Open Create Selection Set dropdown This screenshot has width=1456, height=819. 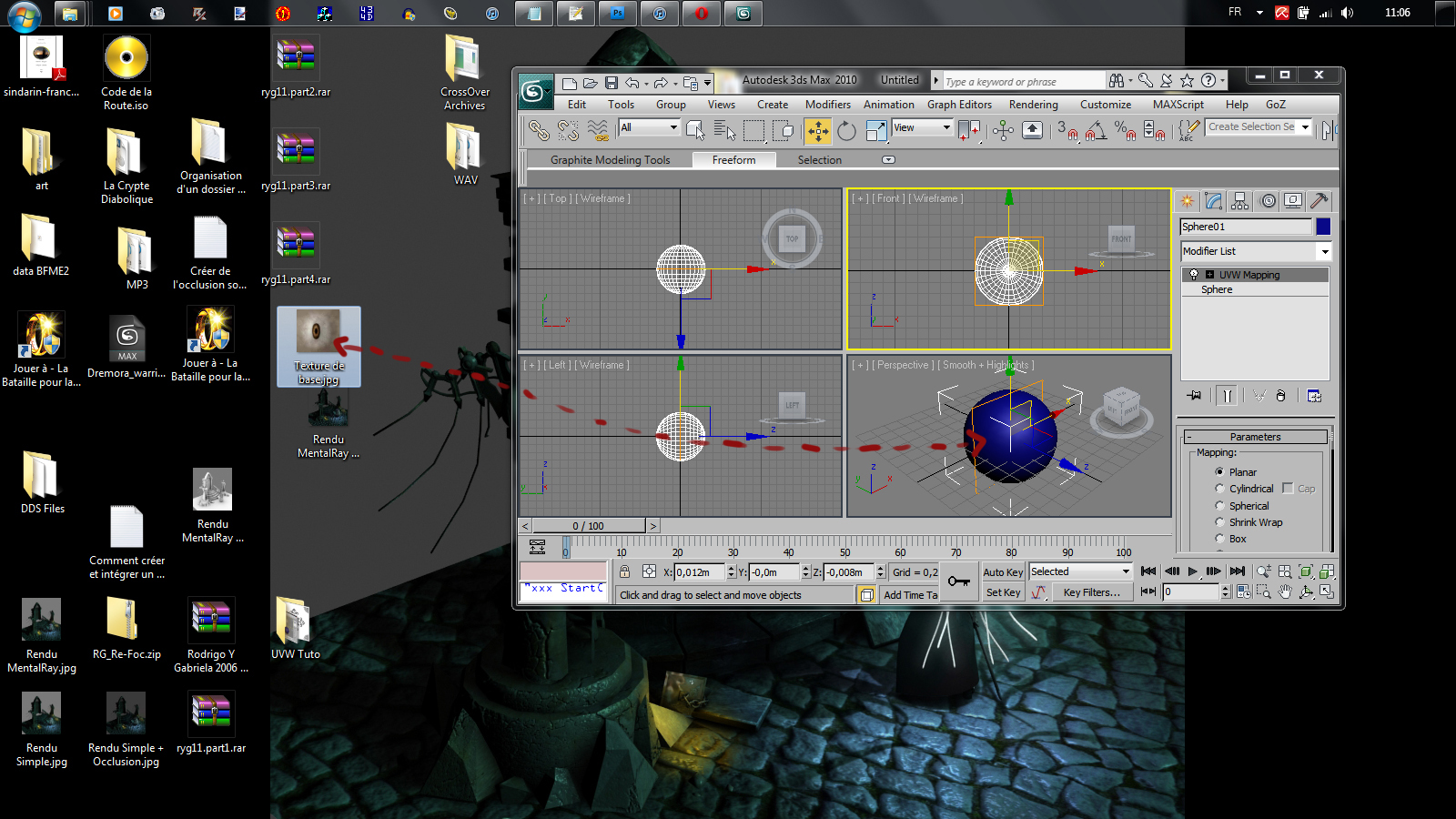1305,127
